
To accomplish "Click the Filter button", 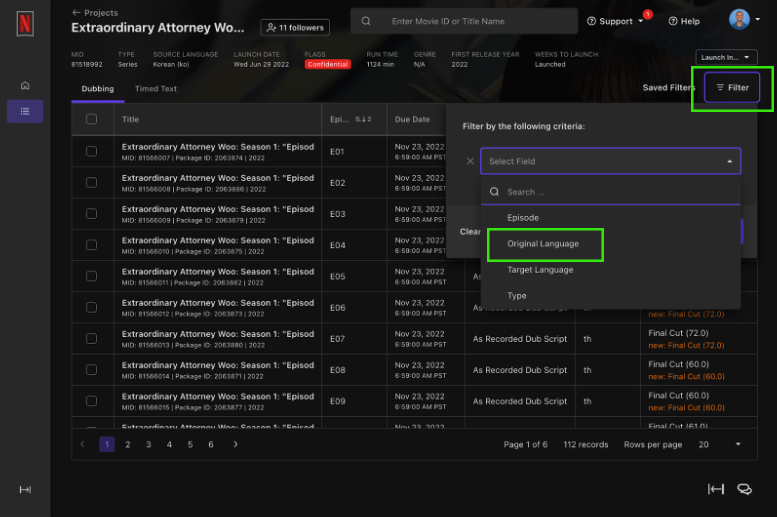I will coord(732,87).
